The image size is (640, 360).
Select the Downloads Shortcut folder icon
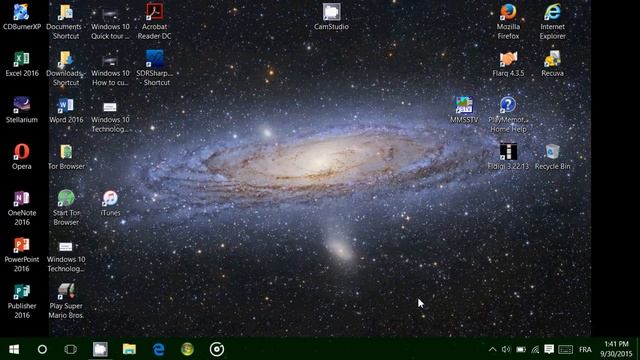coord(66,68)
